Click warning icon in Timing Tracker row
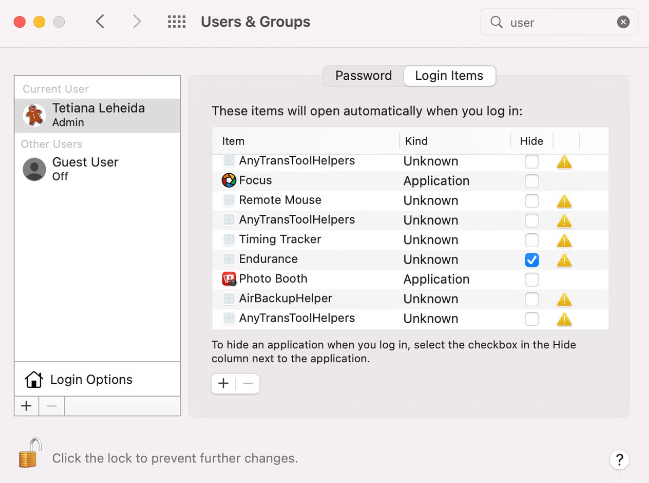 pos(564,241)
